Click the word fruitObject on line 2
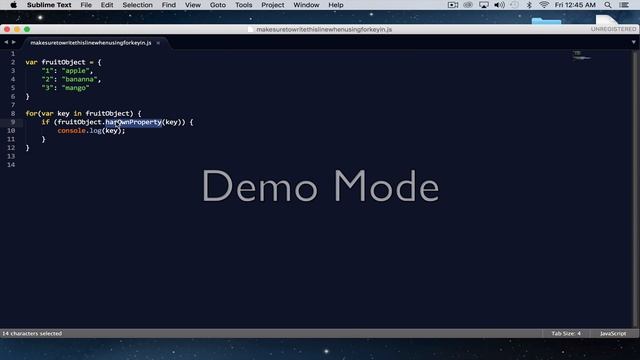Screen dimensions: 640x360 (63, 62)
